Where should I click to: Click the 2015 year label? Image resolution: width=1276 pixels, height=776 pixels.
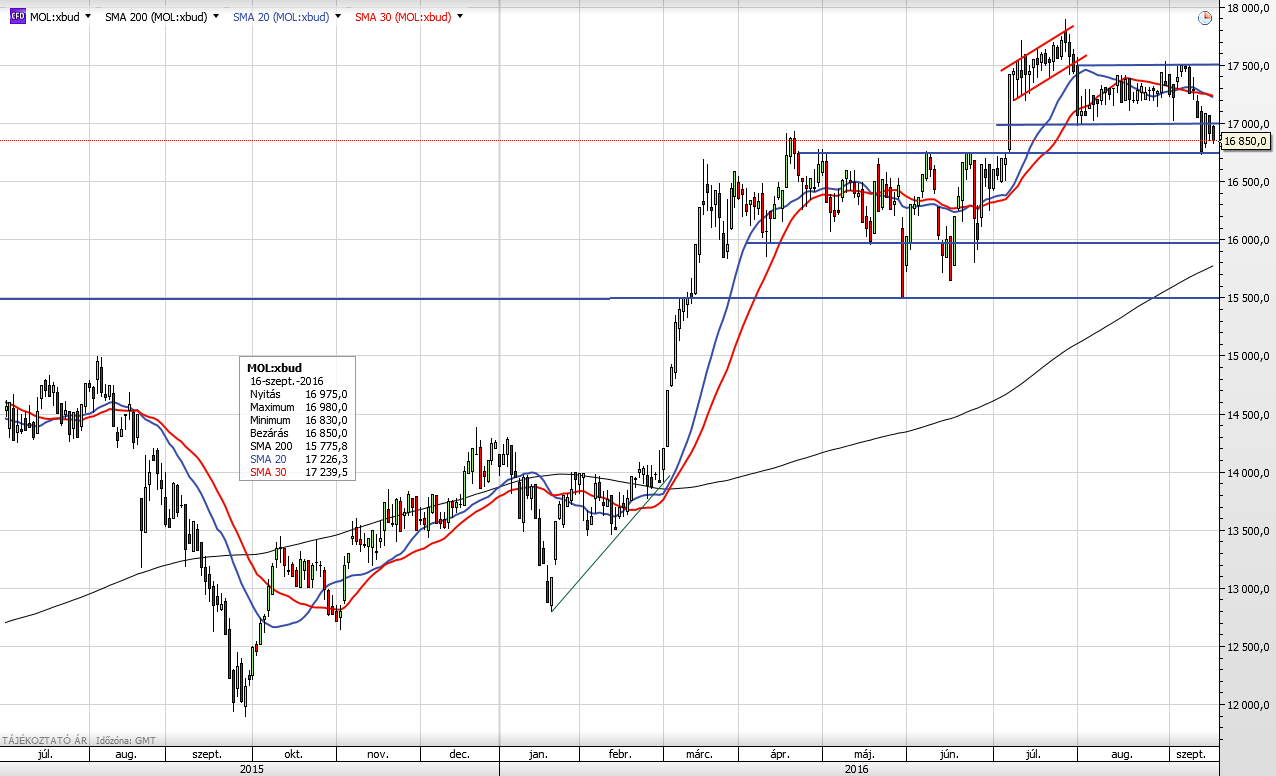click(x=250, y=769)
